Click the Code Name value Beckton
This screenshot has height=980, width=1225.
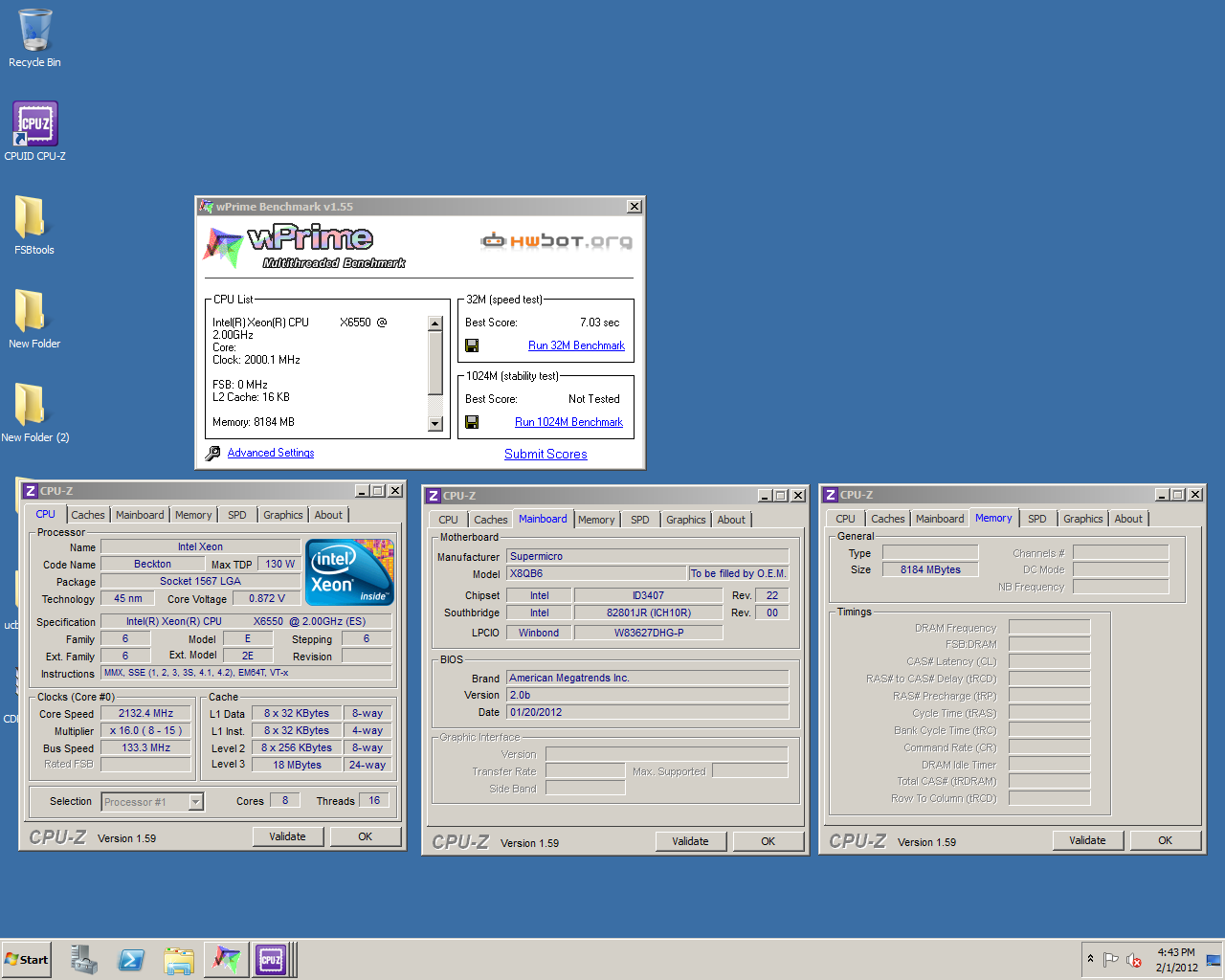tap(152, 564)
